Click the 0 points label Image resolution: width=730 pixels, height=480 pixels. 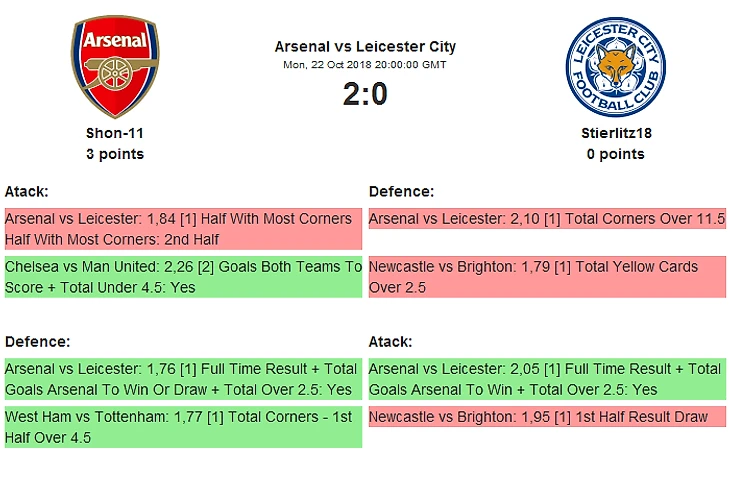click(615, 154)
